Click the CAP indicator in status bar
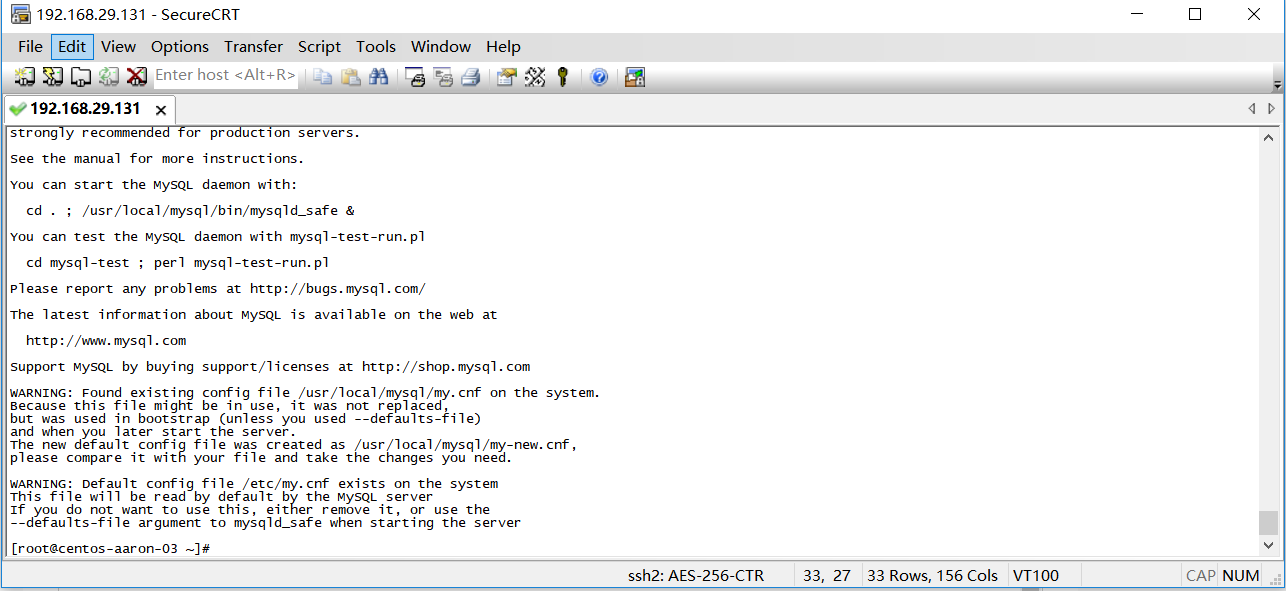Image resolution: width=1286 pixels, height=591 pixels. point(1200,575)
